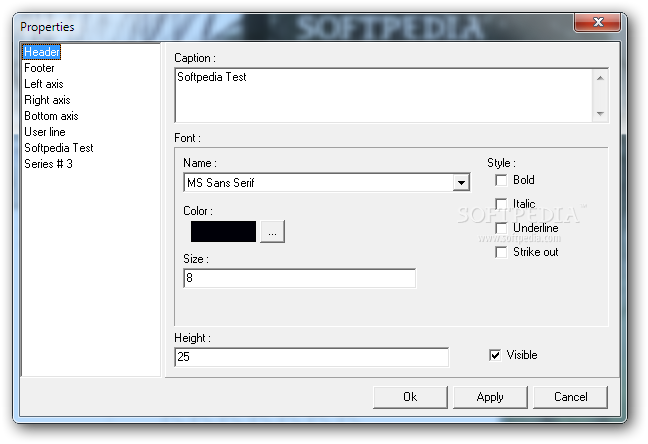The image size is (648, 444).
Task: Select Header in the properties list
Action: point(42,52)
